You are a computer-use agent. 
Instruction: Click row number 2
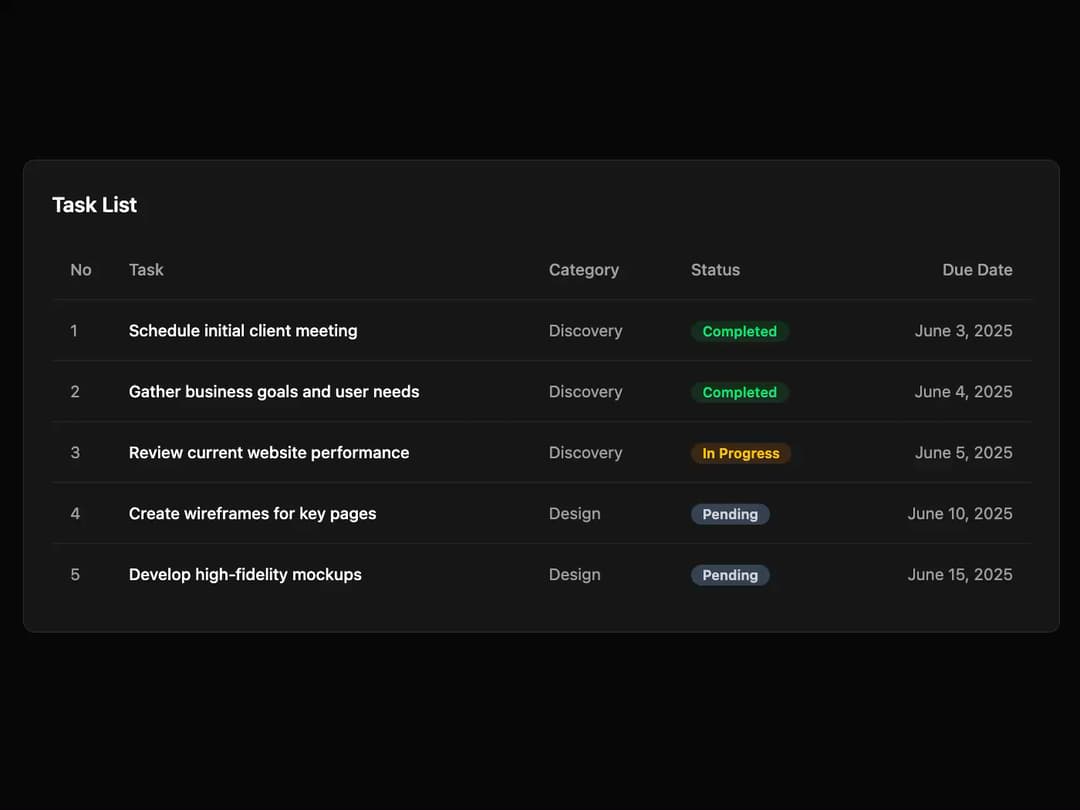coord(75,391)
